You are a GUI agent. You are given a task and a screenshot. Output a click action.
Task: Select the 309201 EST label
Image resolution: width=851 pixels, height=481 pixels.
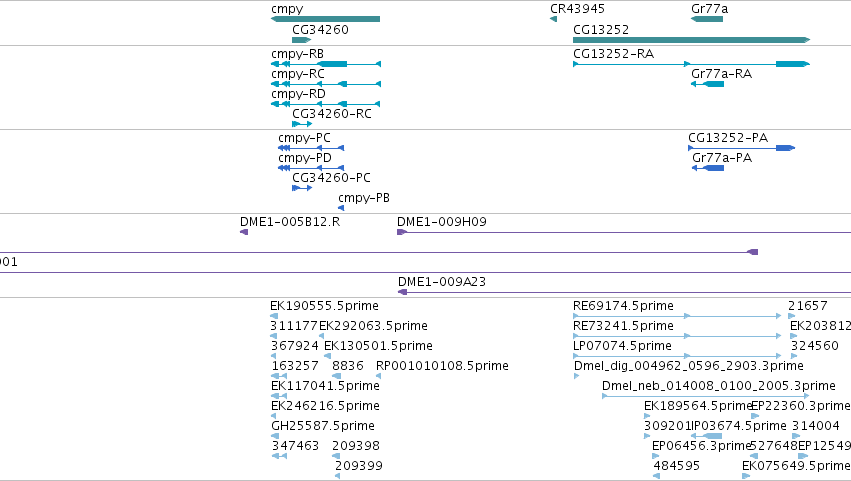point(668,426)
